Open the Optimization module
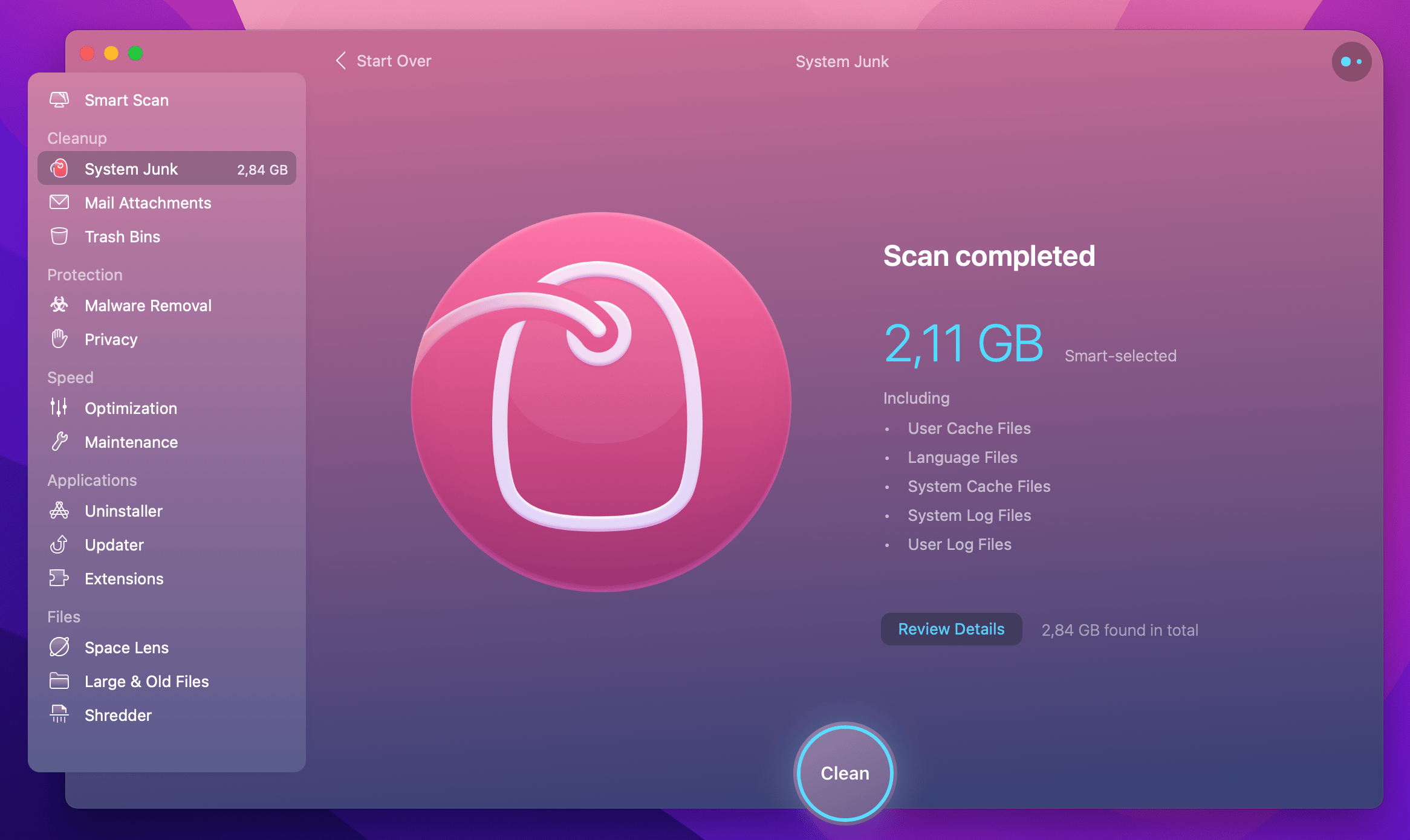 (x=167, y=408)
